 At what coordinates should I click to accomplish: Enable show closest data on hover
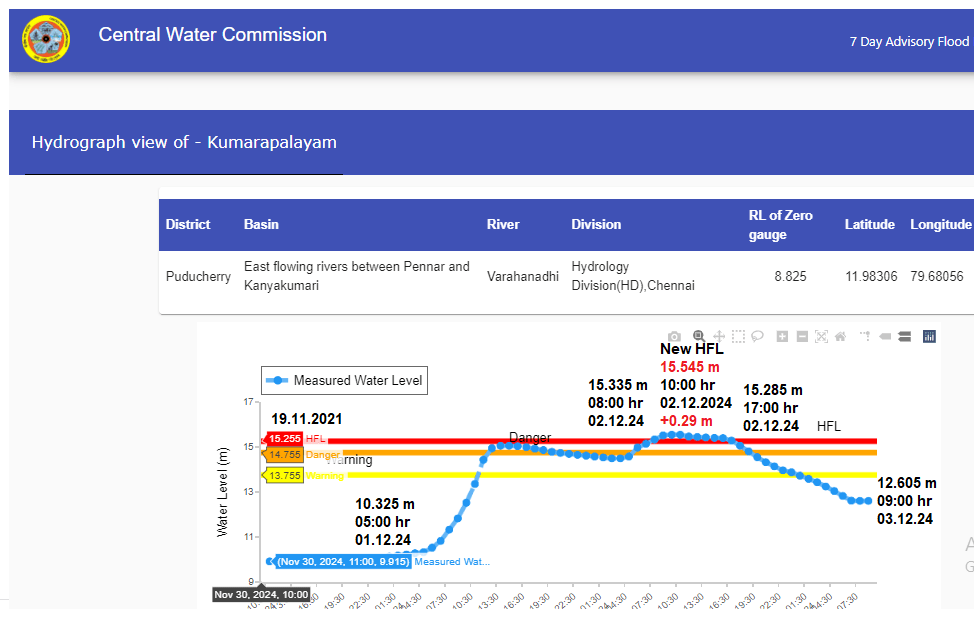[885, 337]
